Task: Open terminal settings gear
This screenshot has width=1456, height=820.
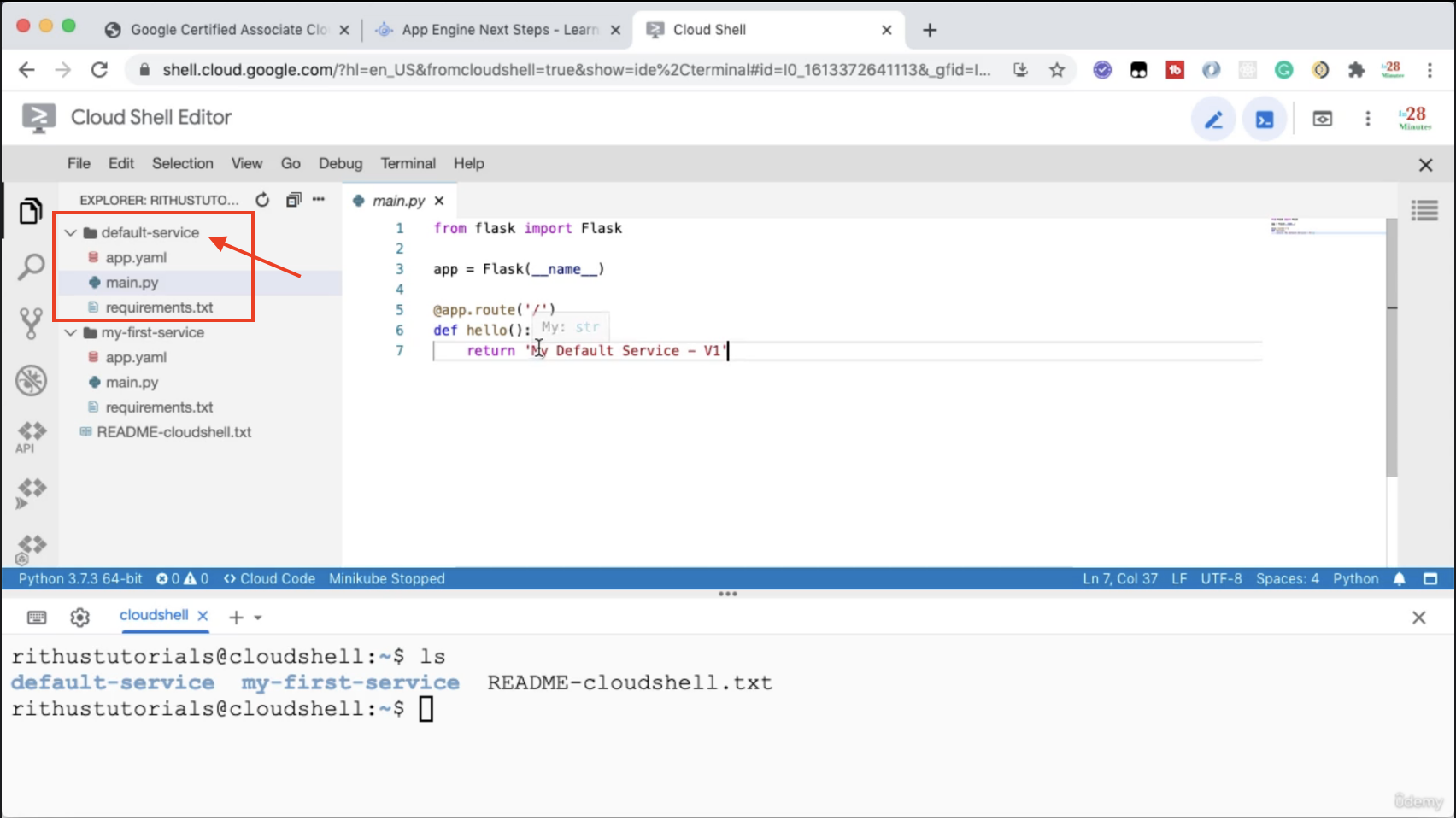Action: coord(79,618)
